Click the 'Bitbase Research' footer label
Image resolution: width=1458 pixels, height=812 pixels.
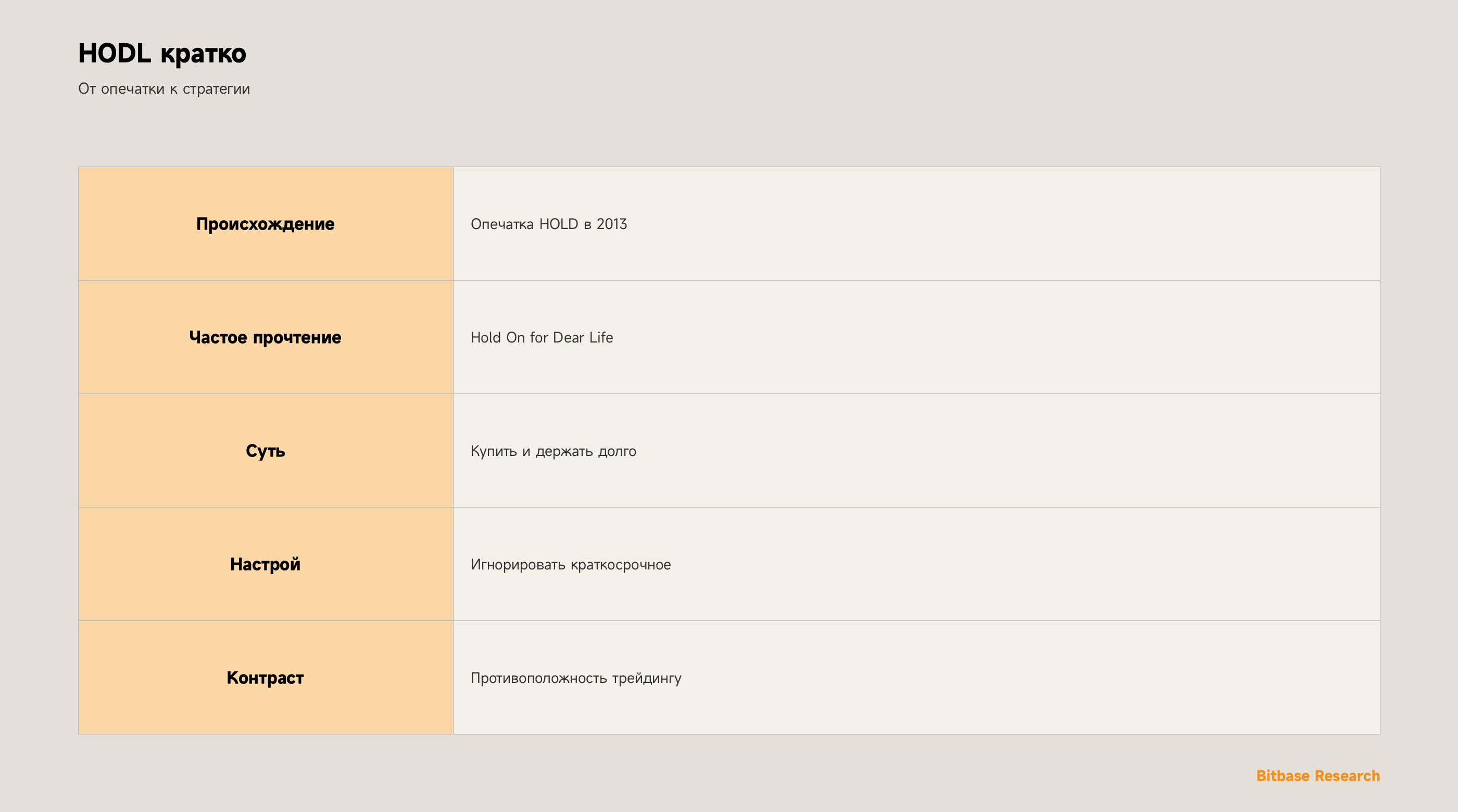point(1317,776)
